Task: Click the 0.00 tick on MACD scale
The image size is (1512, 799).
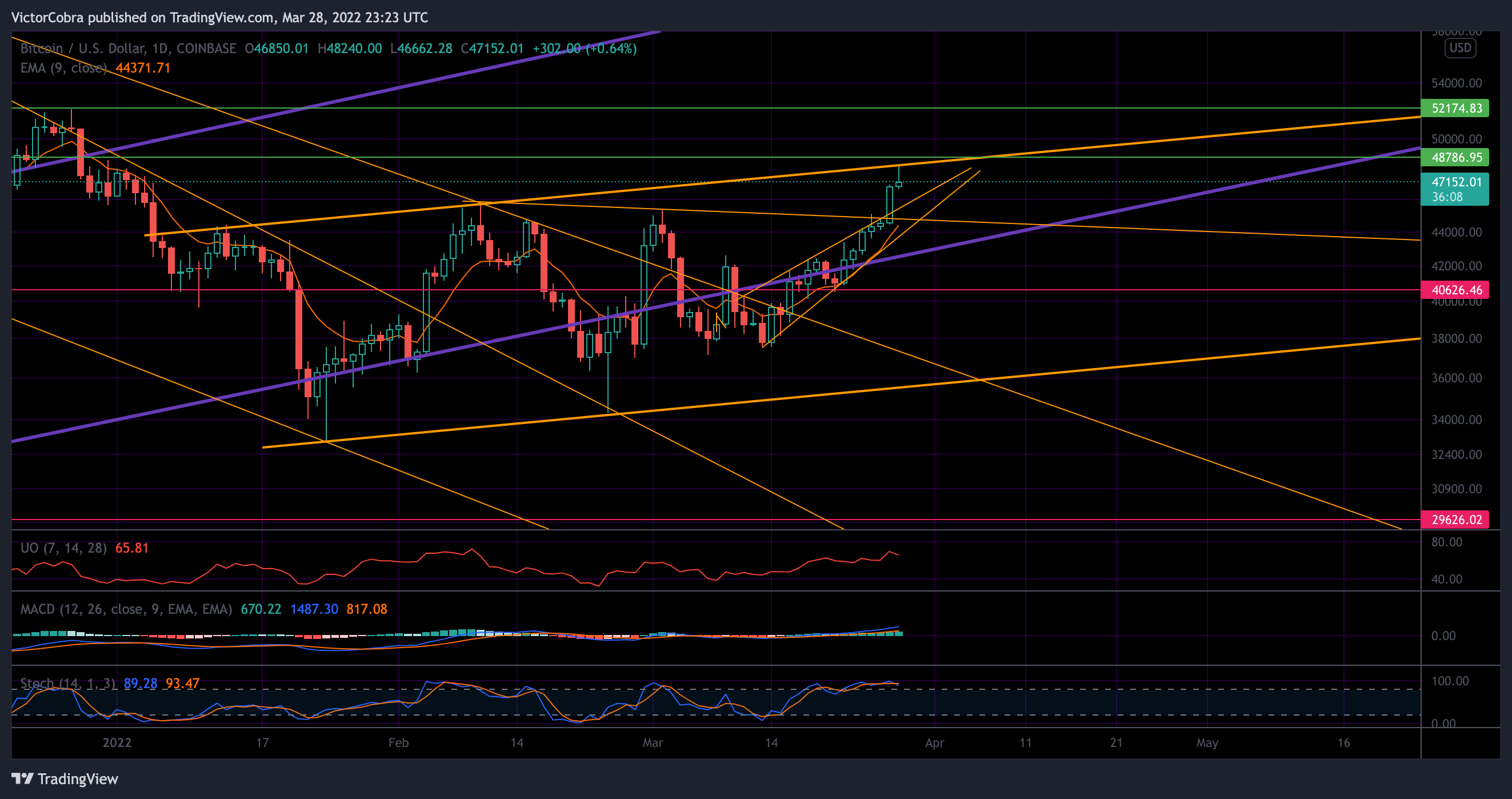Action: (x=1443, y=636)
